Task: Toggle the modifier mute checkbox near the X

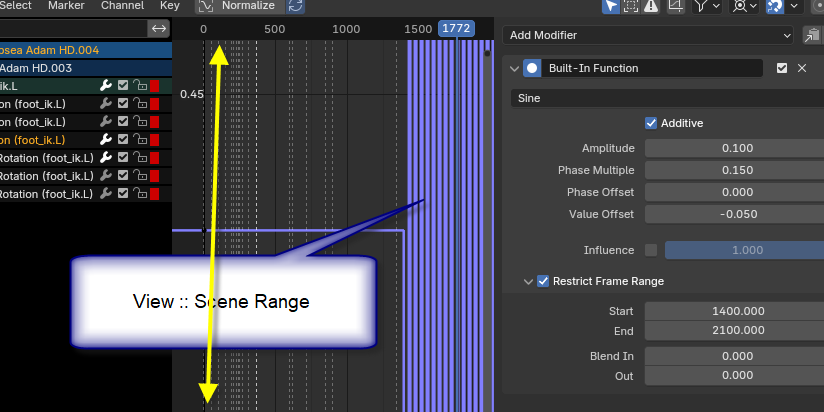Action: pyautogui.click(x=782, y=68)
